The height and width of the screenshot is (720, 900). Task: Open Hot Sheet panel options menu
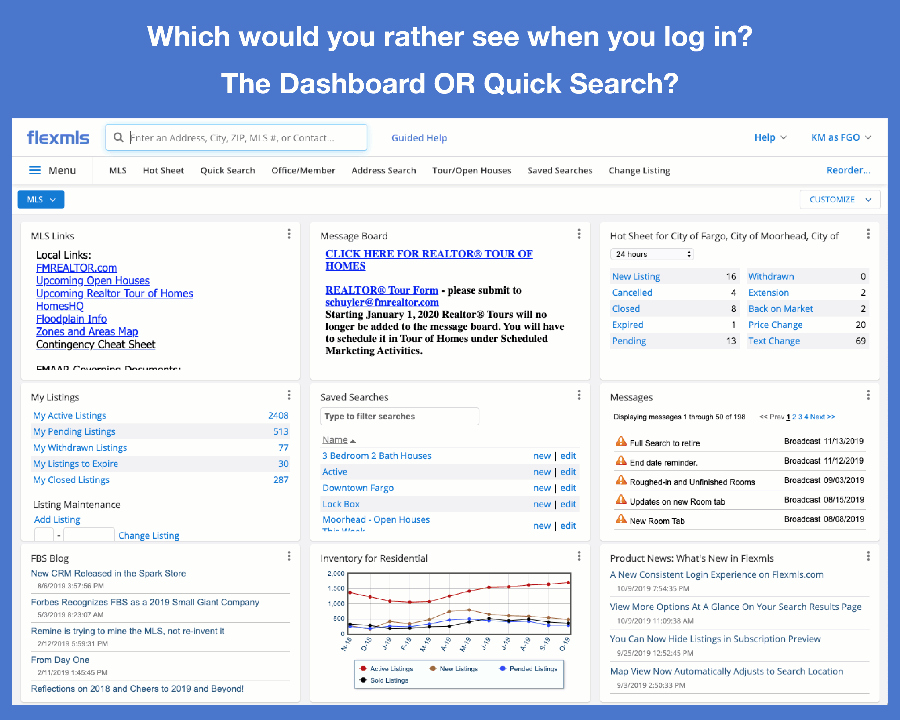click(868, 234)
